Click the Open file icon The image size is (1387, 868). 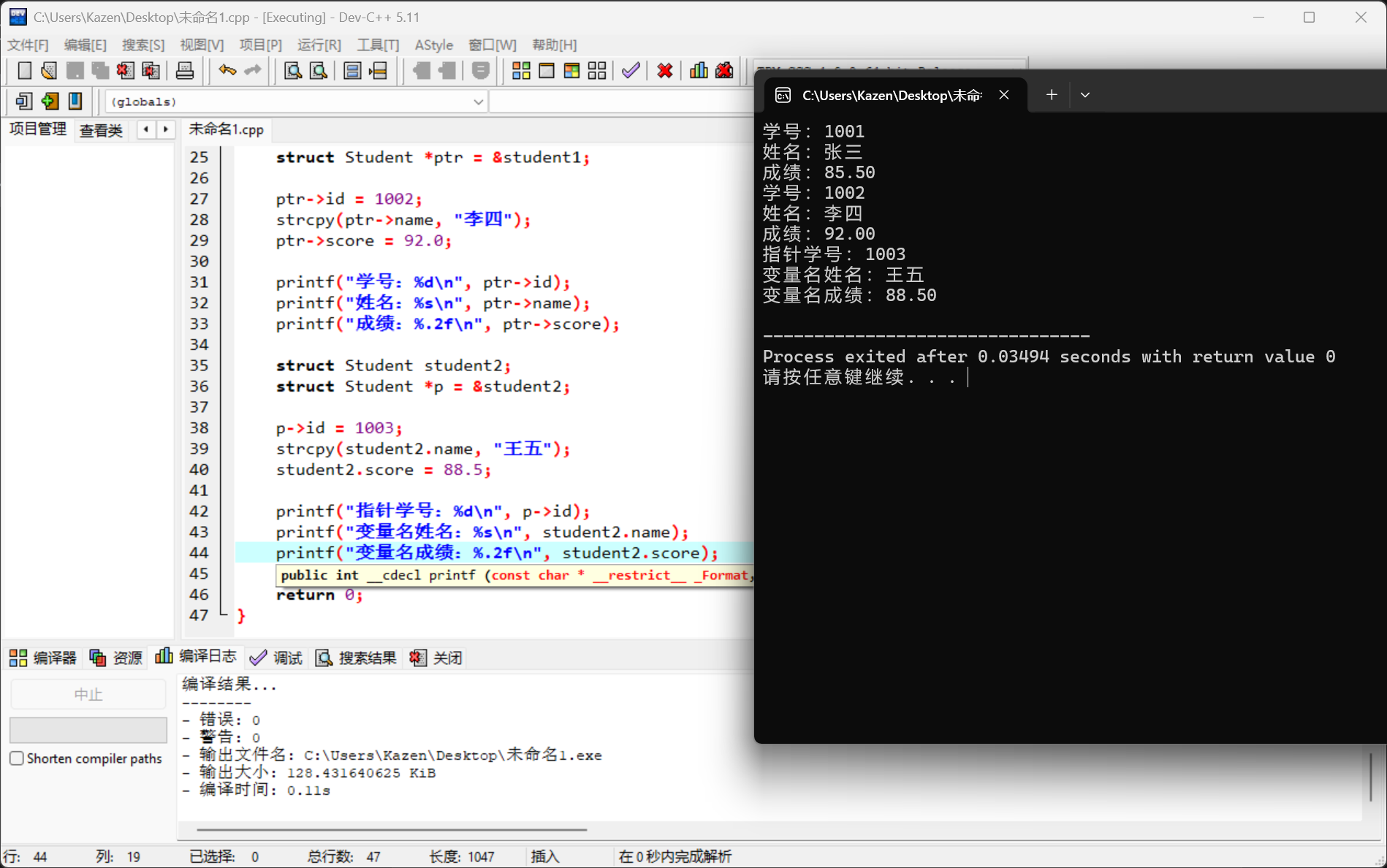pos(48,70)
